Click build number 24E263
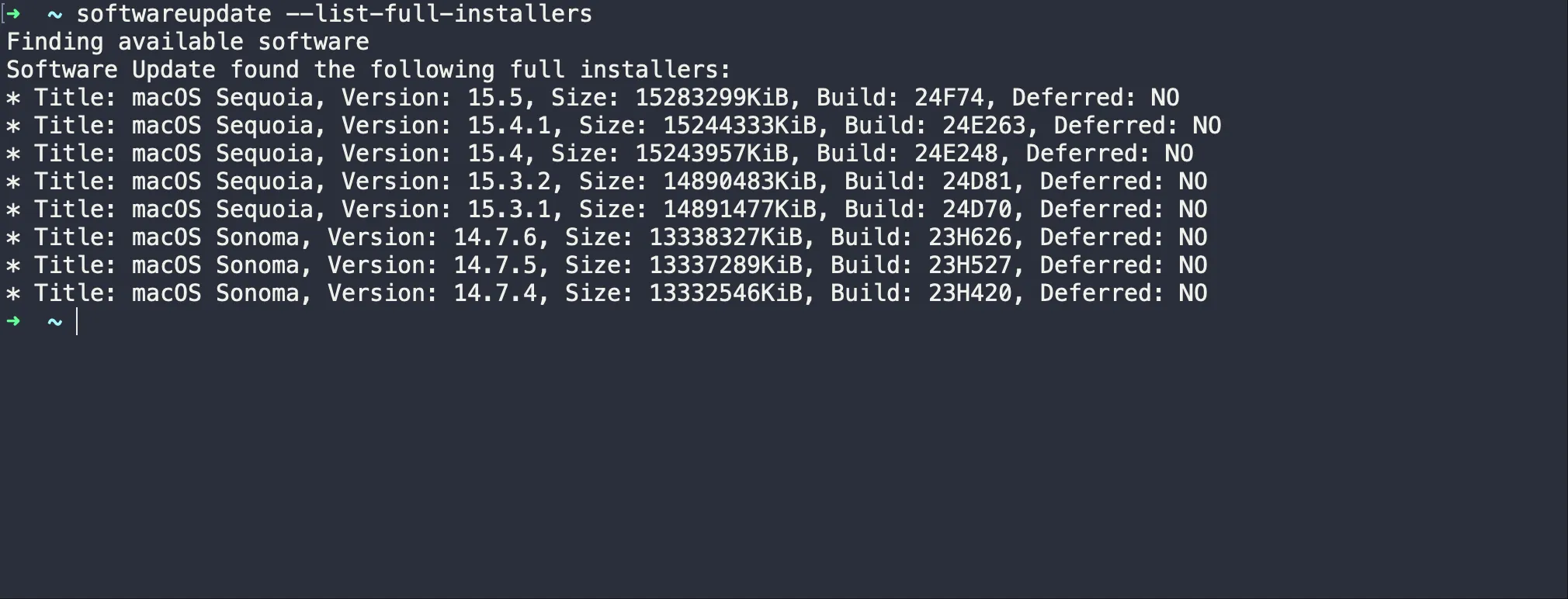The image size is (1568, 599). pos(983,126)
